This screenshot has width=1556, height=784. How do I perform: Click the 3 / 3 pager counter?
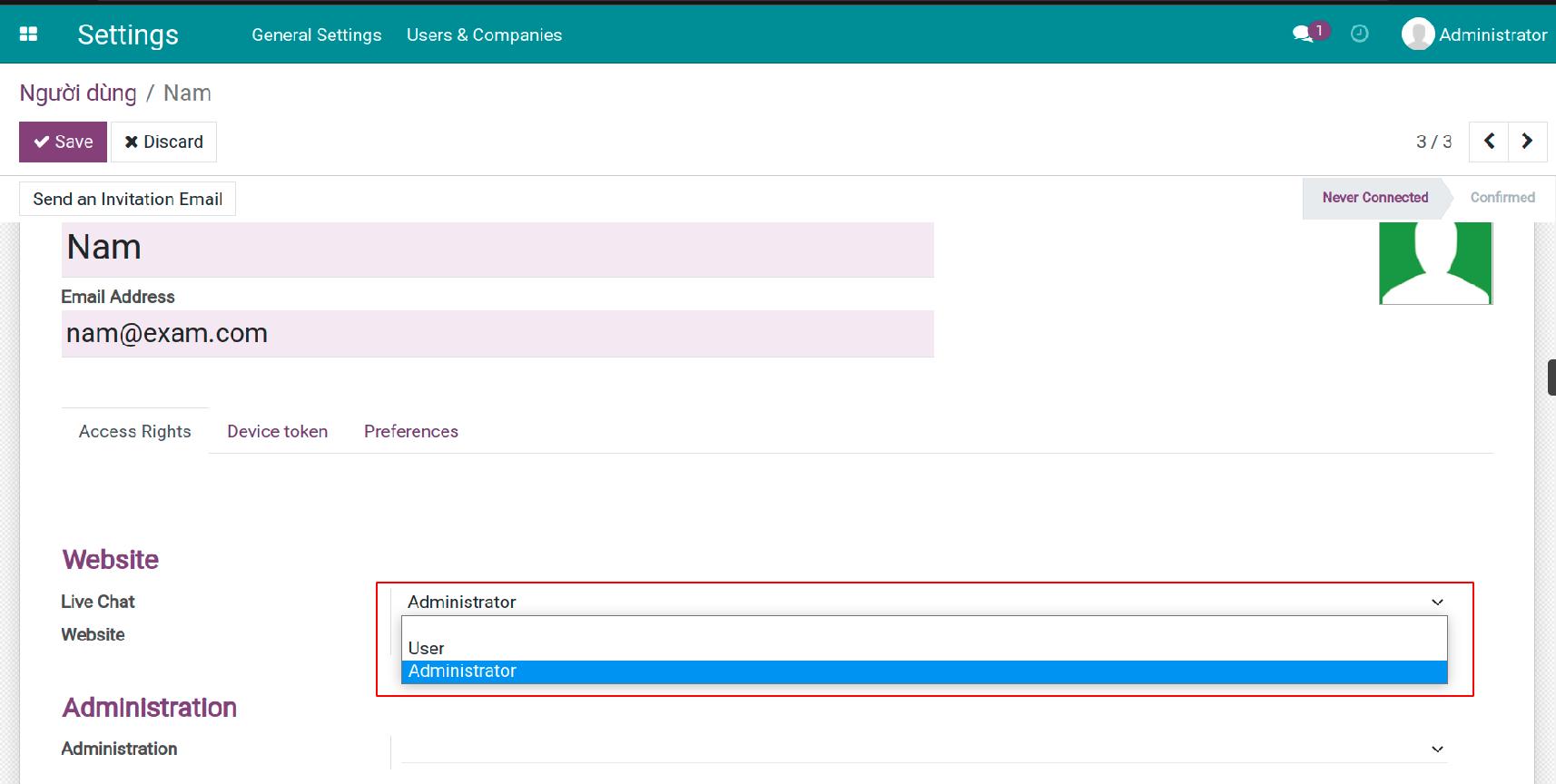[x=1433, y=142]
